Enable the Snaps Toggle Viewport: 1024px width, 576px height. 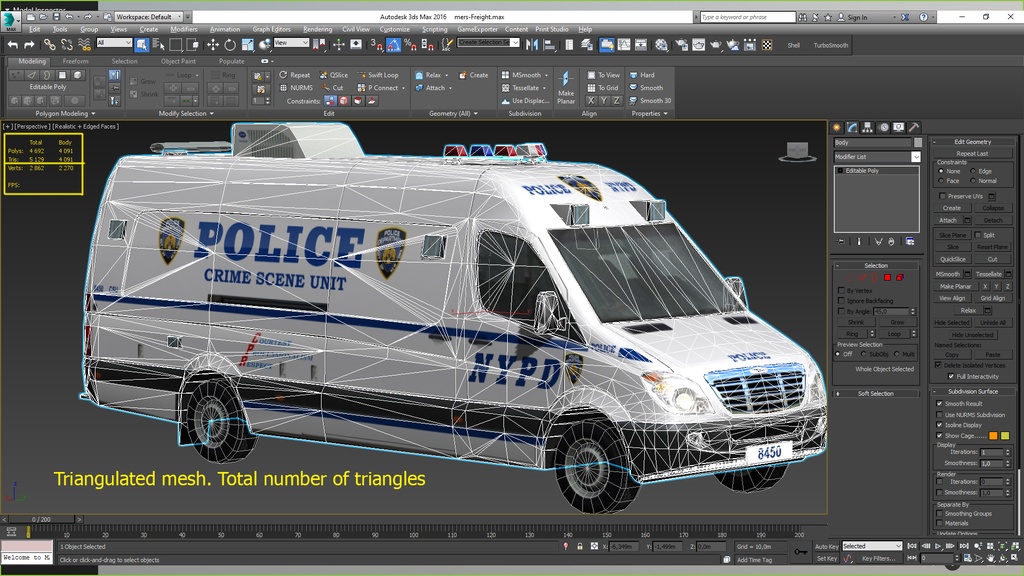[x=376, y=45]
